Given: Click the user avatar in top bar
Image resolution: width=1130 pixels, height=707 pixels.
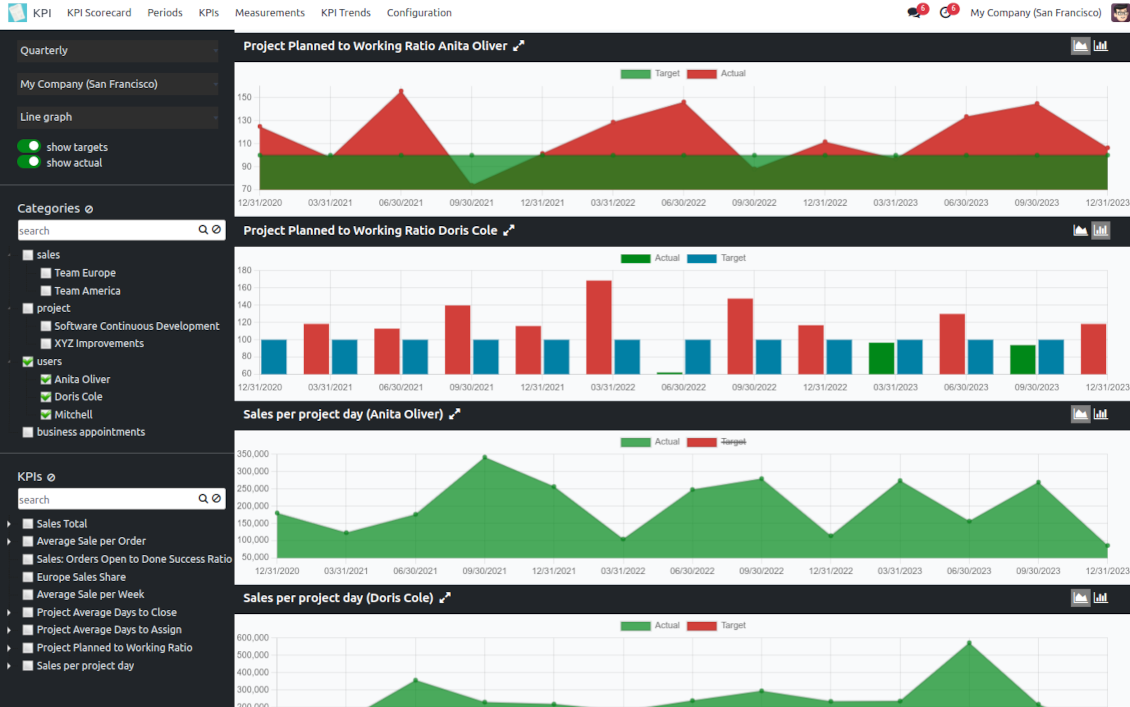Looking at the screenshot, I should [x=1121, y=12].
